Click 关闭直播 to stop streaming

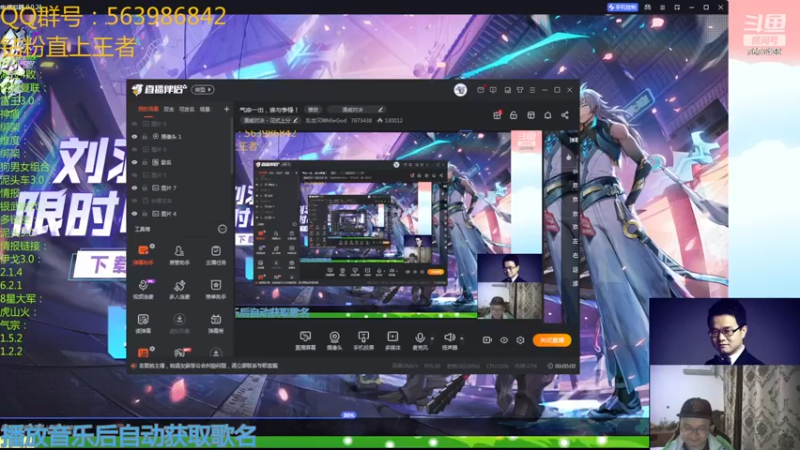coord(552,340)
